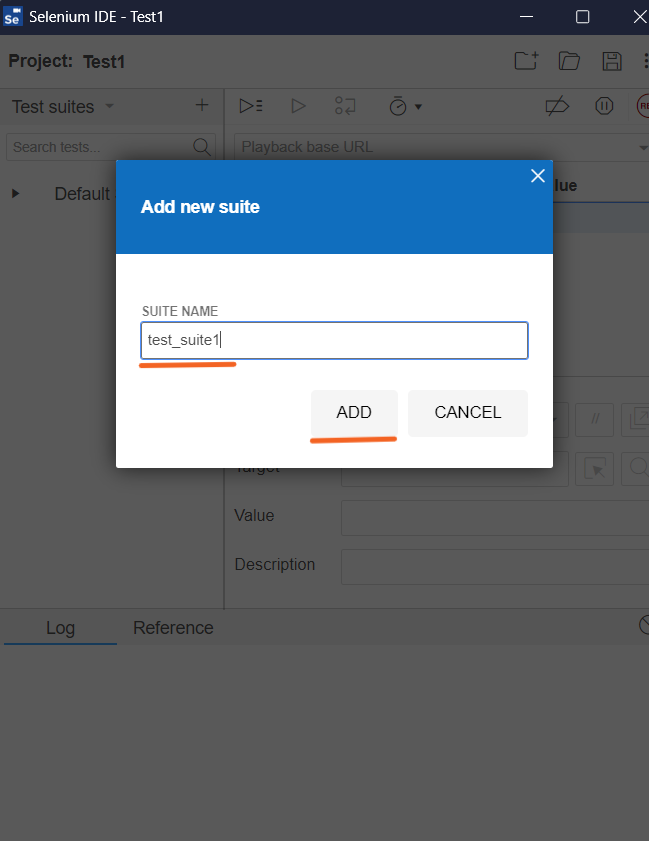649x841 pixels.
Task: Open the Playback base URL dropdown arrow
Action: tap(643, 147)
